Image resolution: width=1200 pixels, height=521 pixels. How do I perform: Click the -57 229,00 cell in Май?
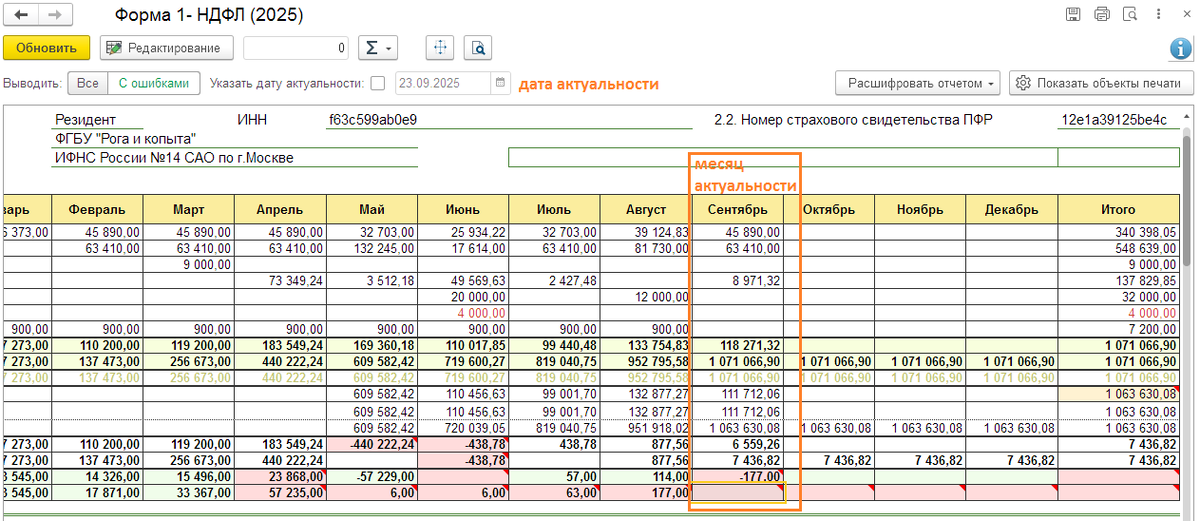371,476
